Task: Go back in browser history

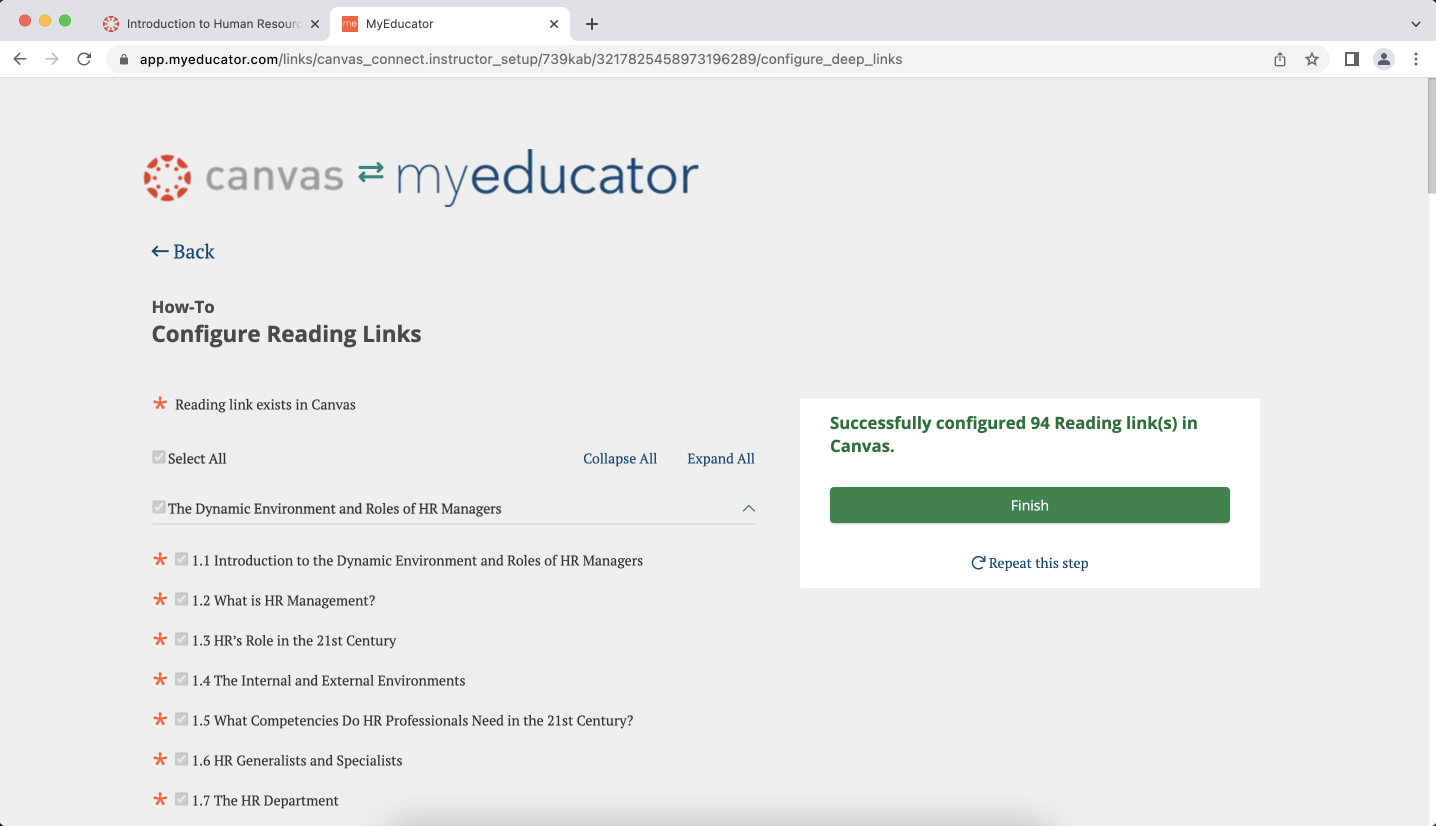Action: 20,59
